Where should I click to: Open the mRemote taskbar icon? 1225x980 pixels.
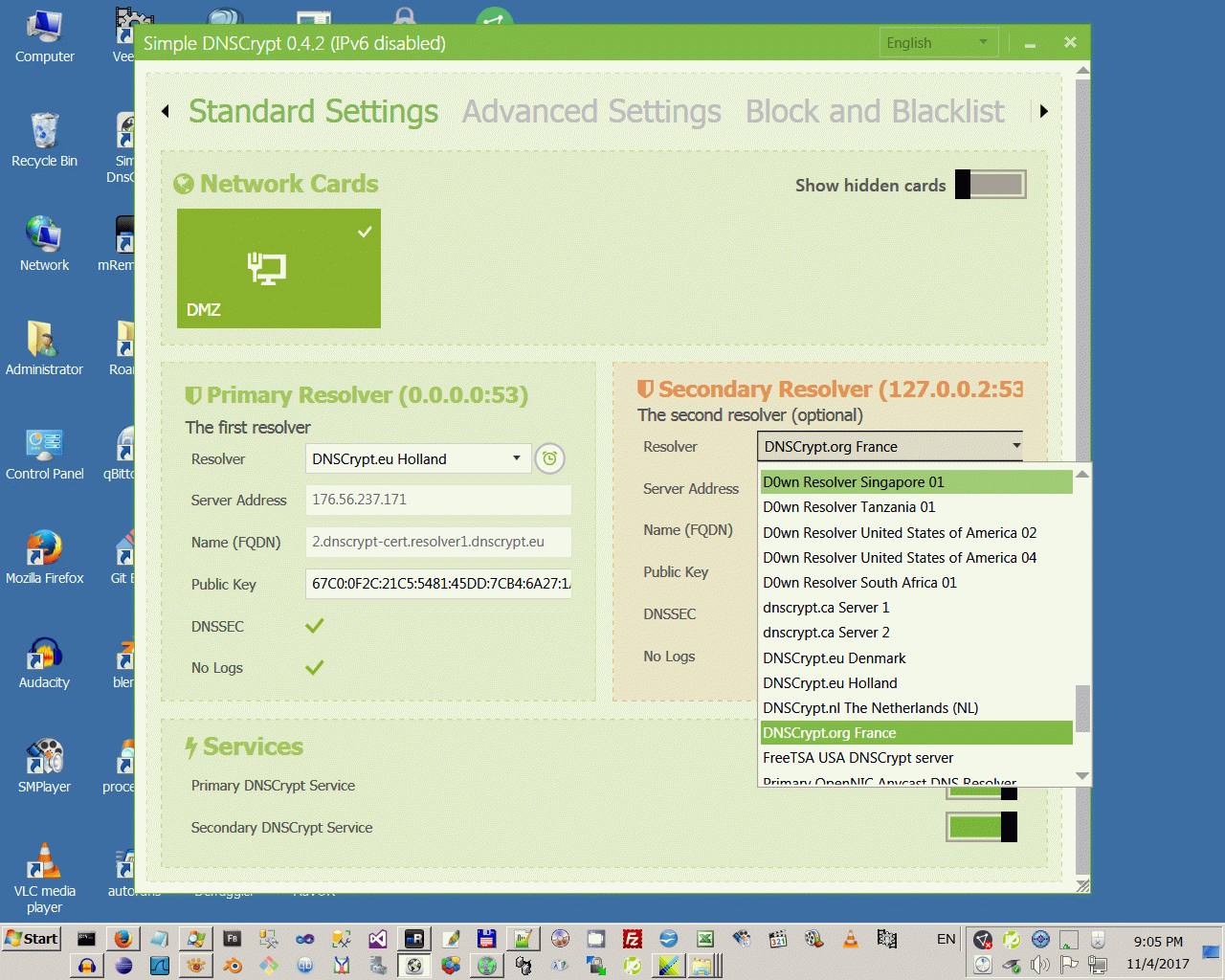414,939
